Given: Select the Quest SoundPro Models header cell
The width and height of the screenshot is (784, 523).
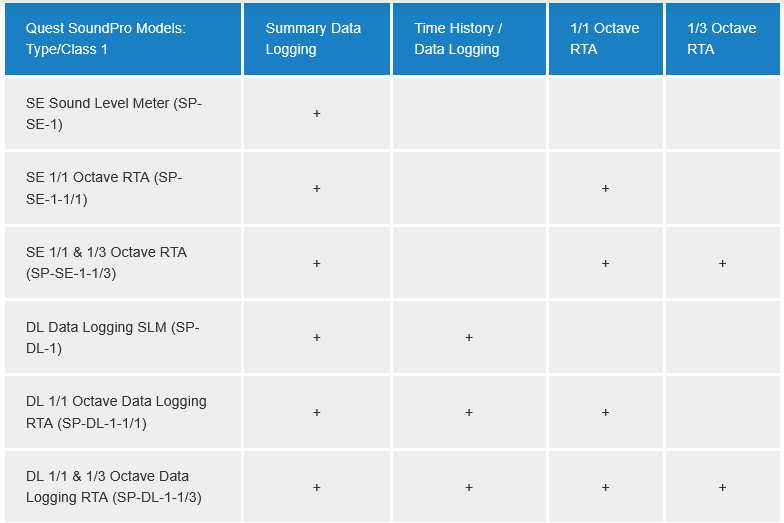Looking at the screenshot, I should pos(106,39).
